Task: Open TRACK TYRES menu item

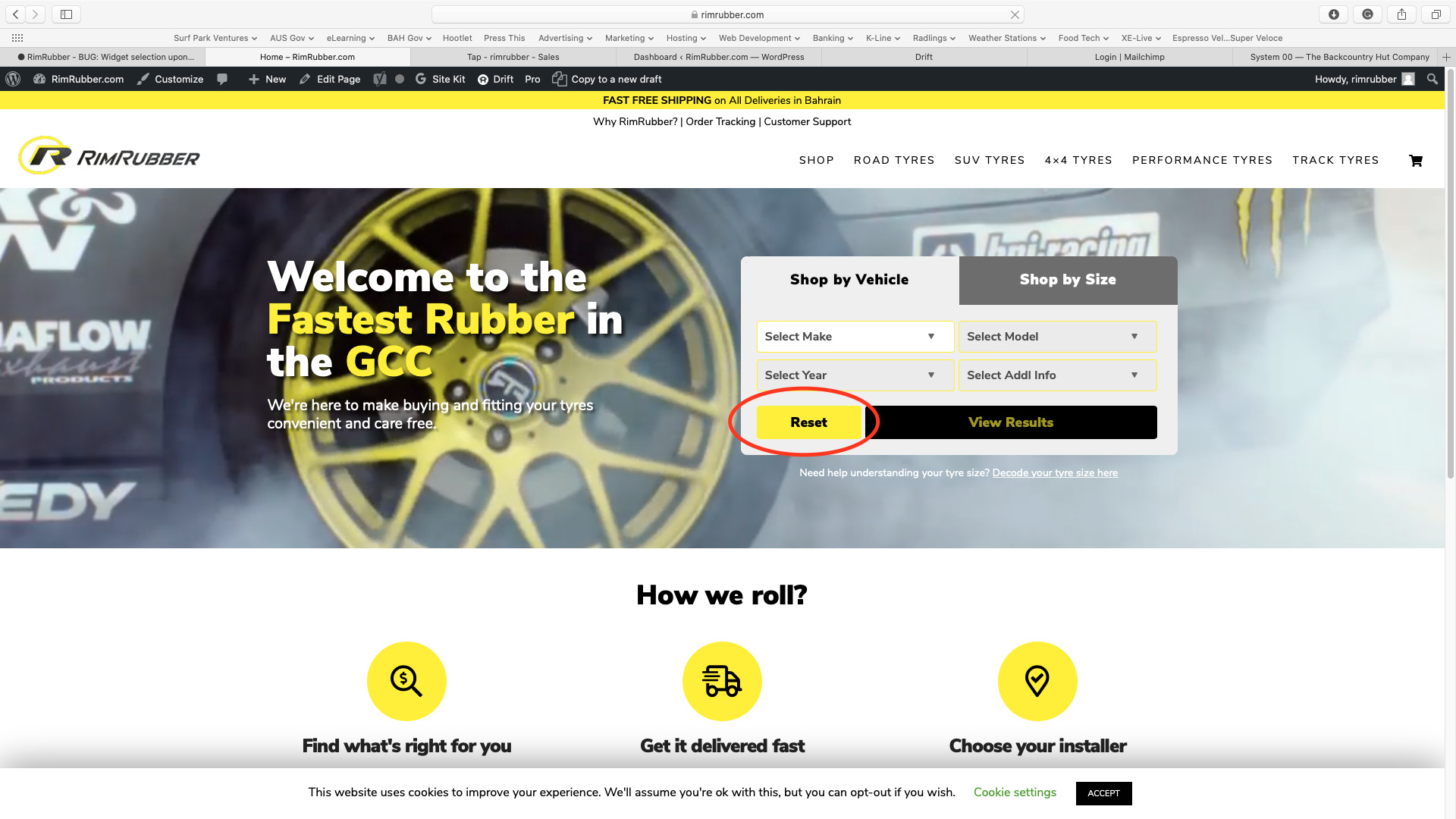Action: point(1335,160)
